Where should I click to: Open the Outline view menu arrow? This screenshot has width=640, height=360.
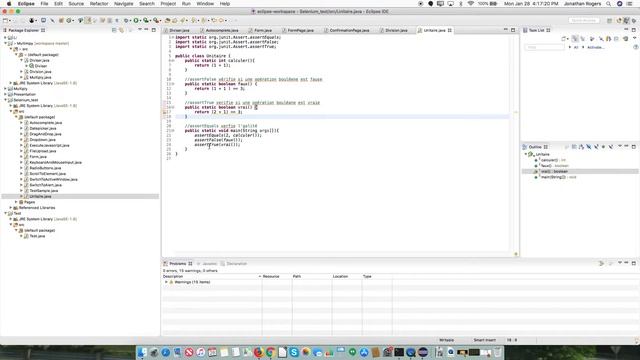(619, 147)
